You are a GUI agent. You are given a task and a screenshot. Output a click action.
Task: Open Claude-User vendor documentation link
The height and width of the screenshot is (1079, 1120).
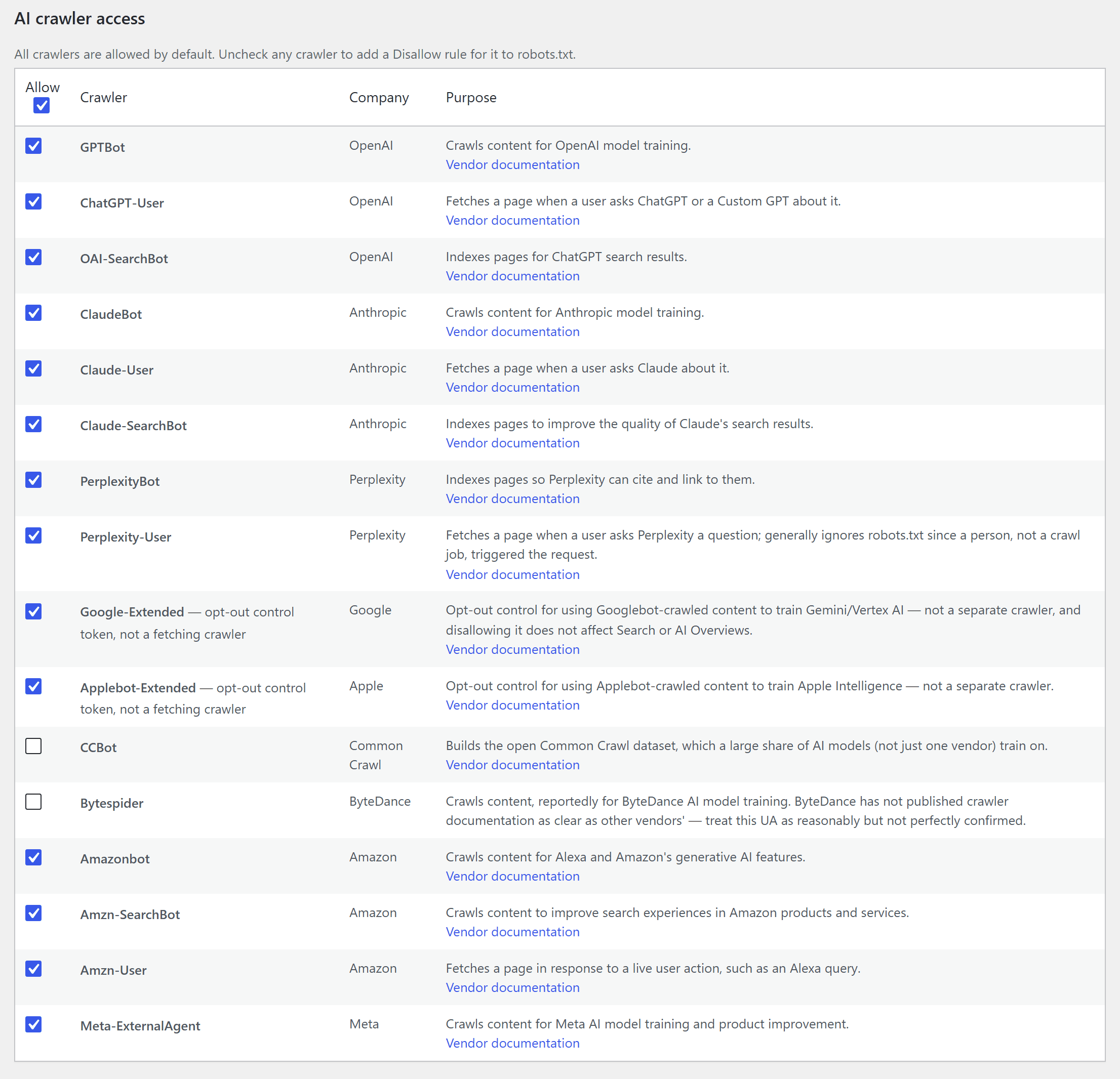pos(512,387)
